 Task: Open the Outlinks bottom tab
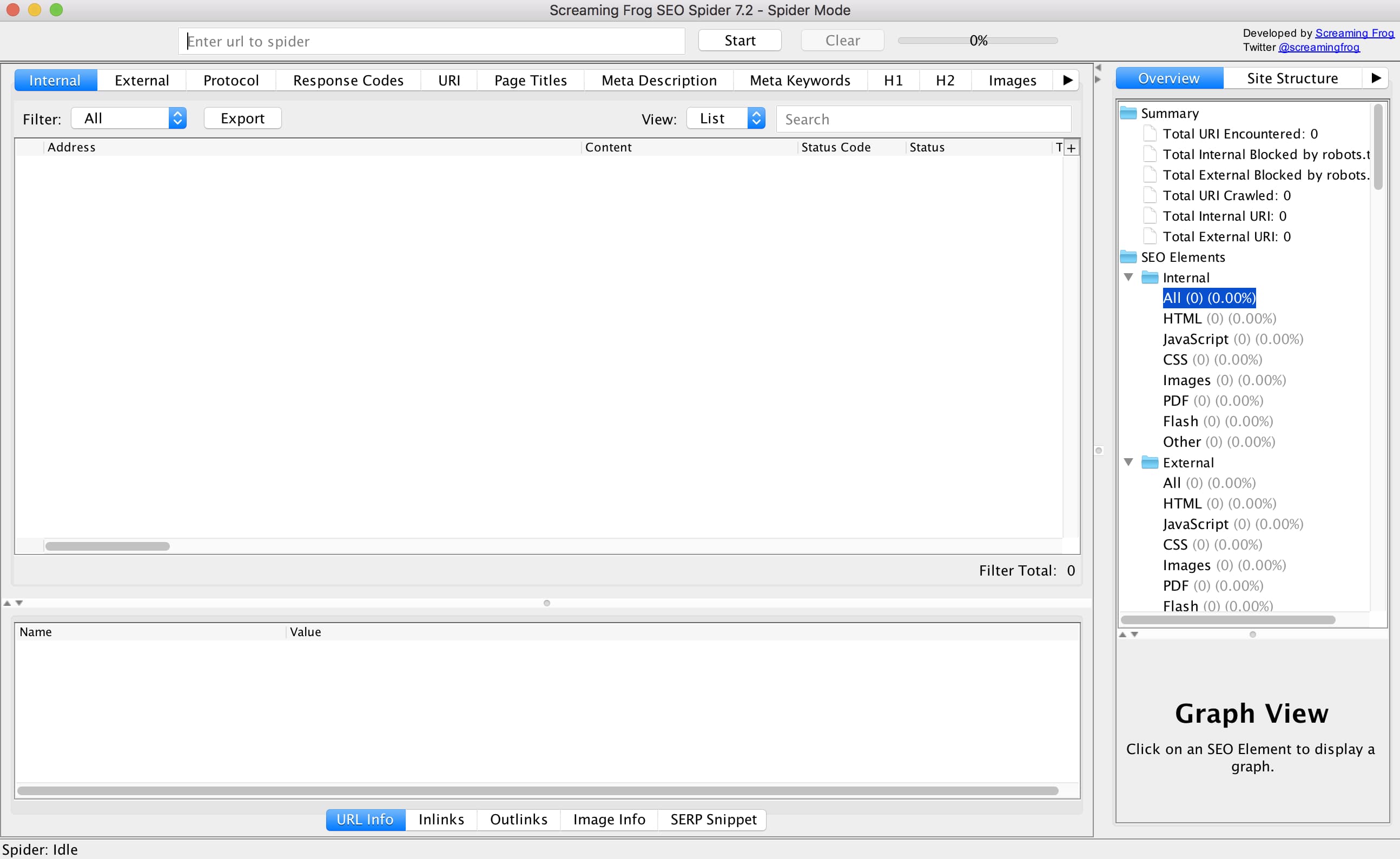(519, 819)
